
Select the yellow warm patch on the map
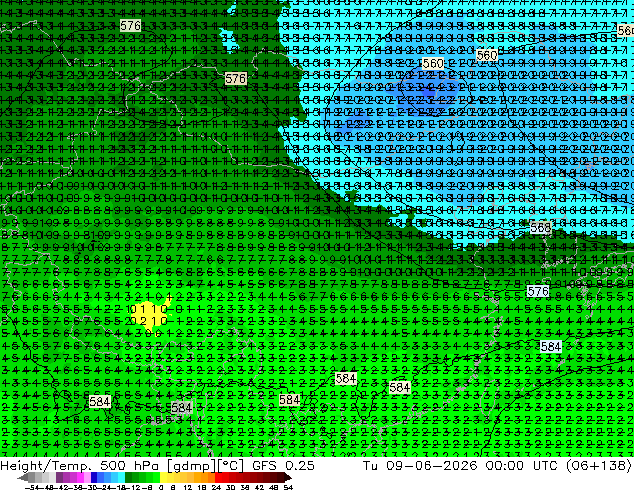(150, 315)
